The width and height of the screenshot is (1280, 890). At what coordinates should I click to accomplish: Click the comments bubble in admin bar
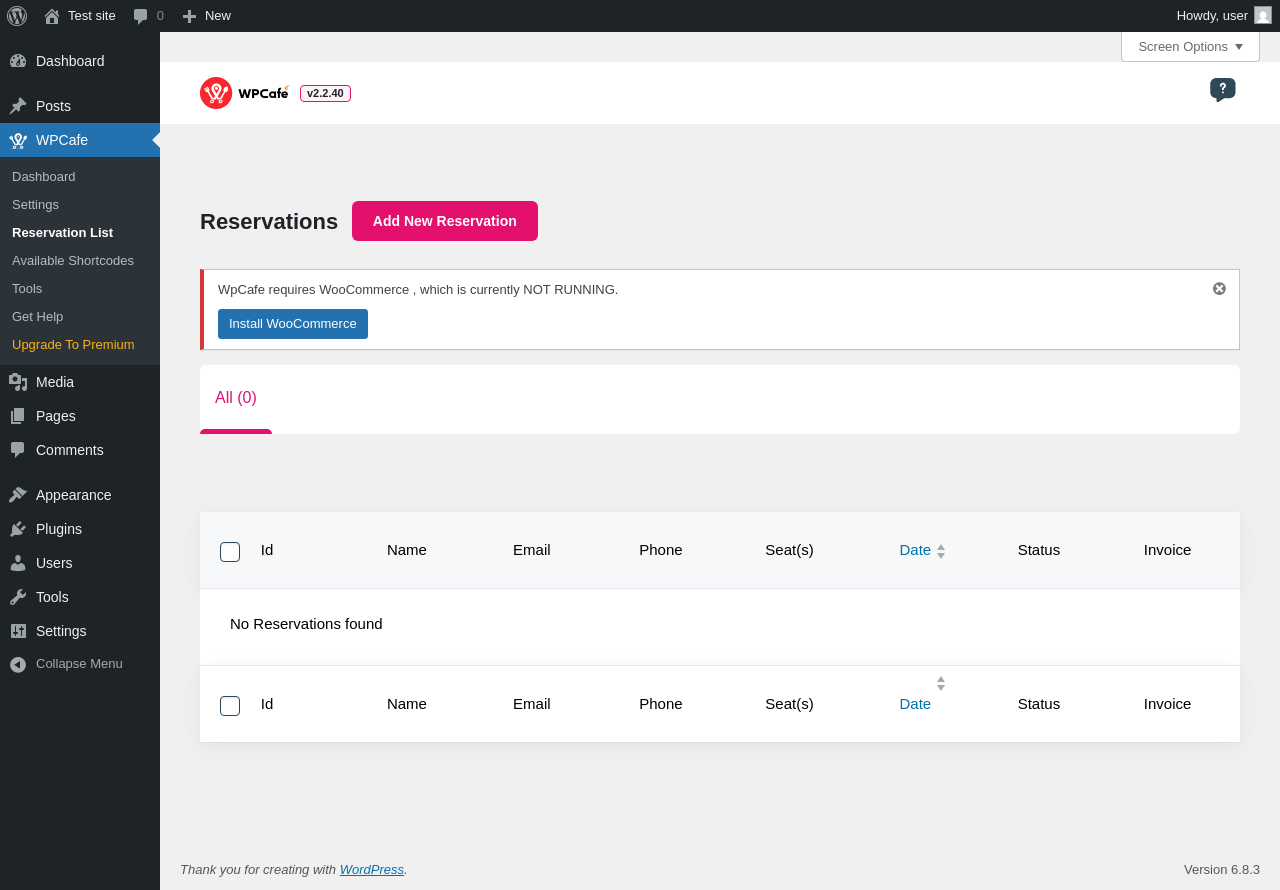[141, 16]
